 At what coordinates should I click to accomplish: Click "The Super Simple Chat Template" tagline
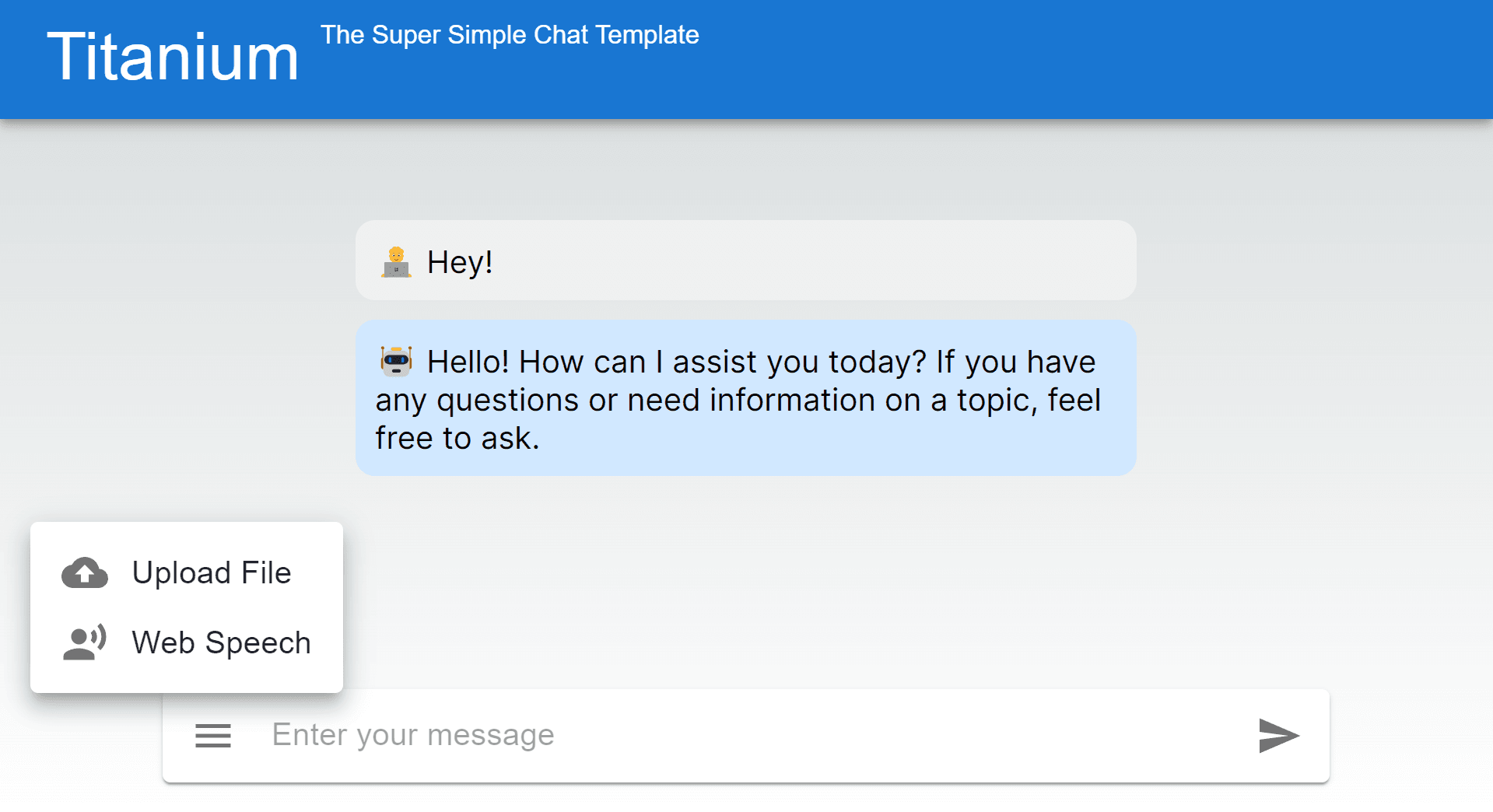tap(510, 35)
